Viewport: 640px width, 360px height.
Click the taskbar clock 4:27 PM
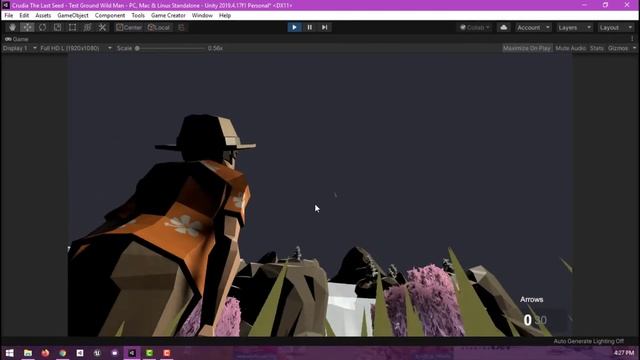[x=624, y=353]
